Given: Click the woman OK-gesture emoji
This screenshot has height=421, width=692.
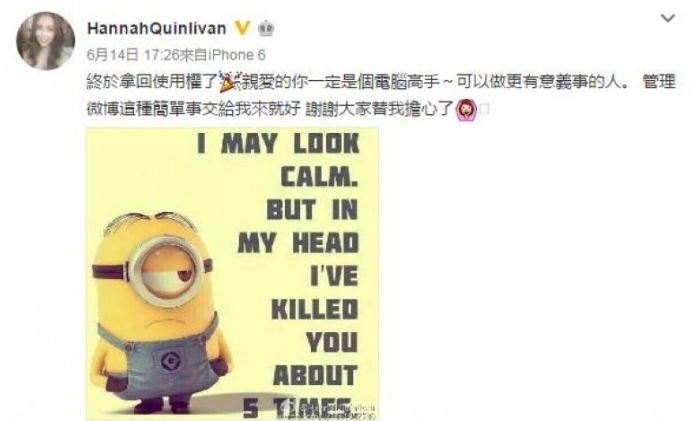Looking at the screenshot, I should click(x=466, y=110).
